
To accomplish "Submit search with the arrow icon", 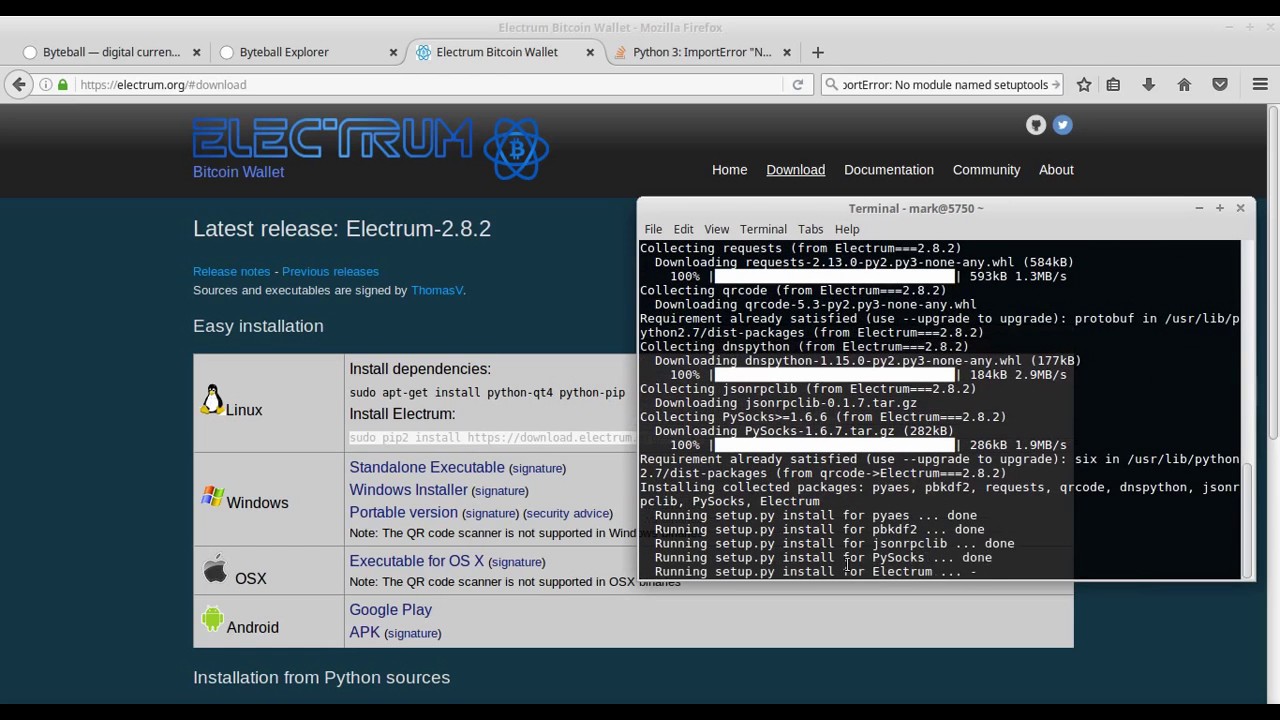I will pyautogui.click(x=1056, y=85).
